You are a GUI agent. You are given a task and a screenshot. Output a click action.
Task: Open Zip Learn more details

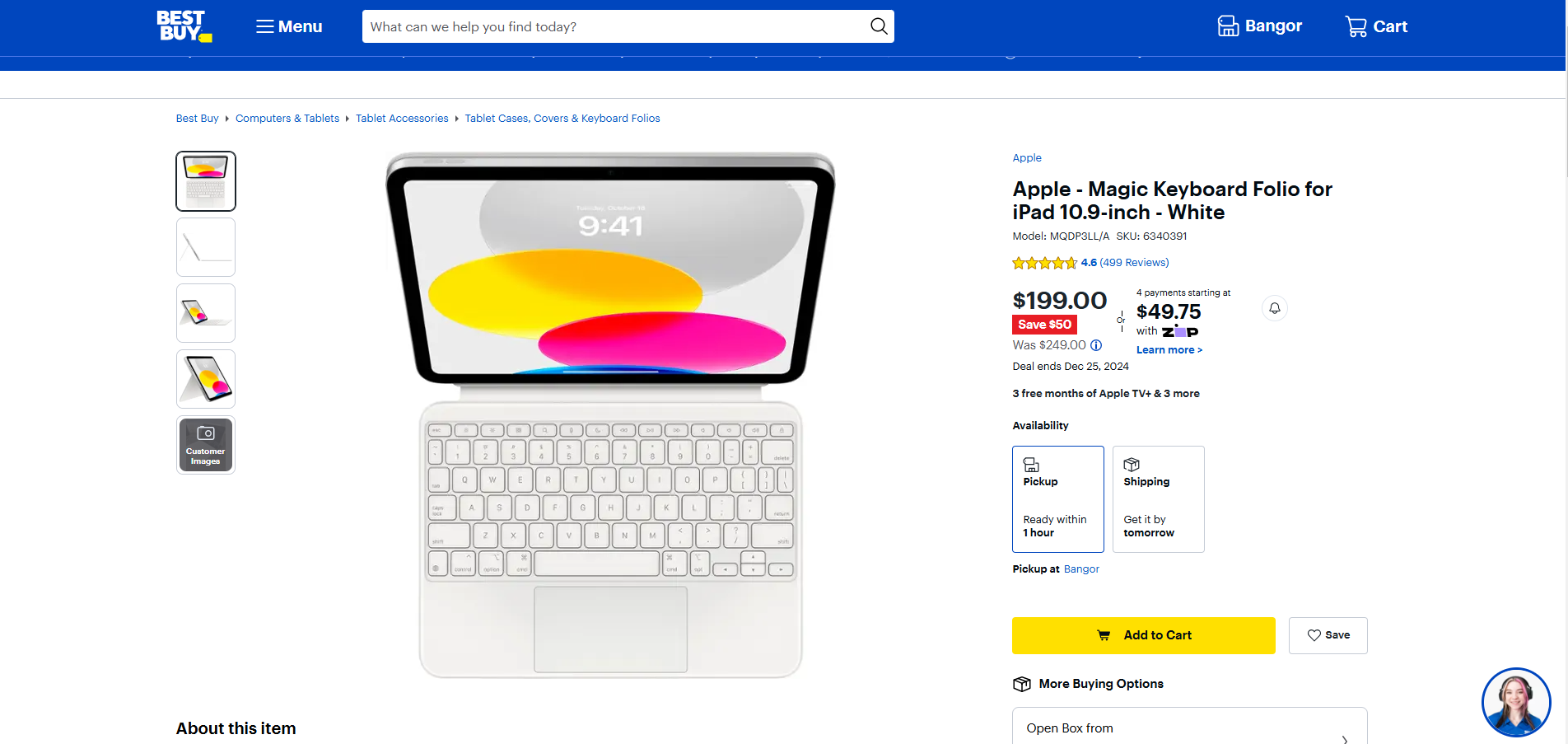click(x=1169, y=350)
